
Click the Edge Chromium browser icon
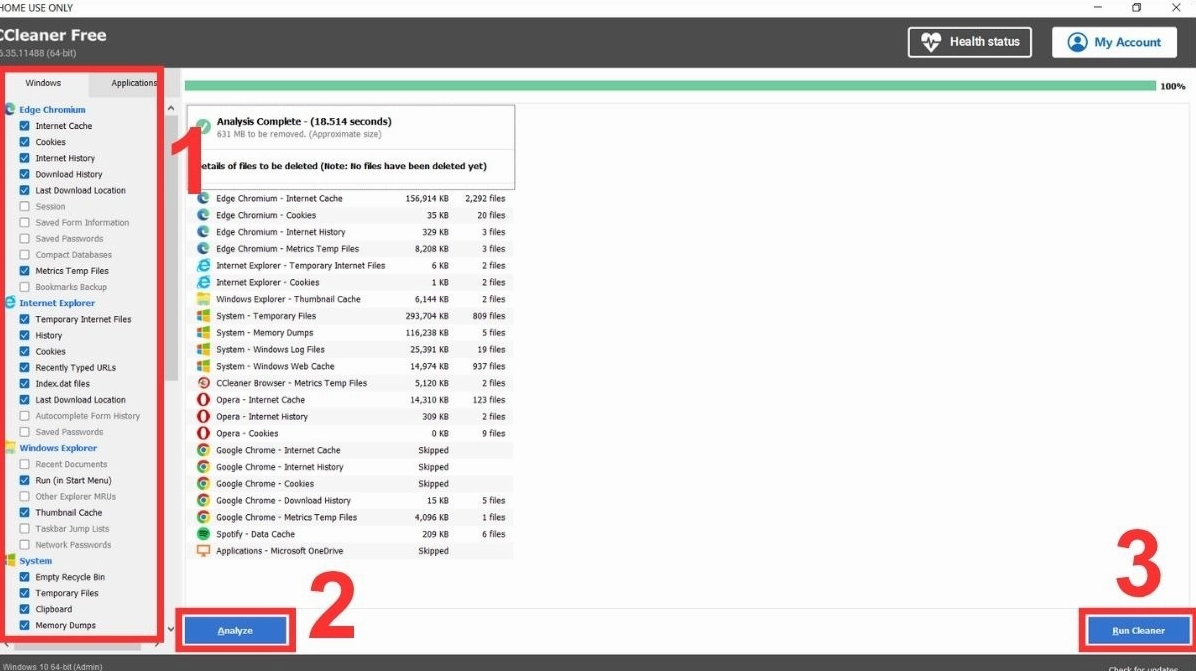10,109
